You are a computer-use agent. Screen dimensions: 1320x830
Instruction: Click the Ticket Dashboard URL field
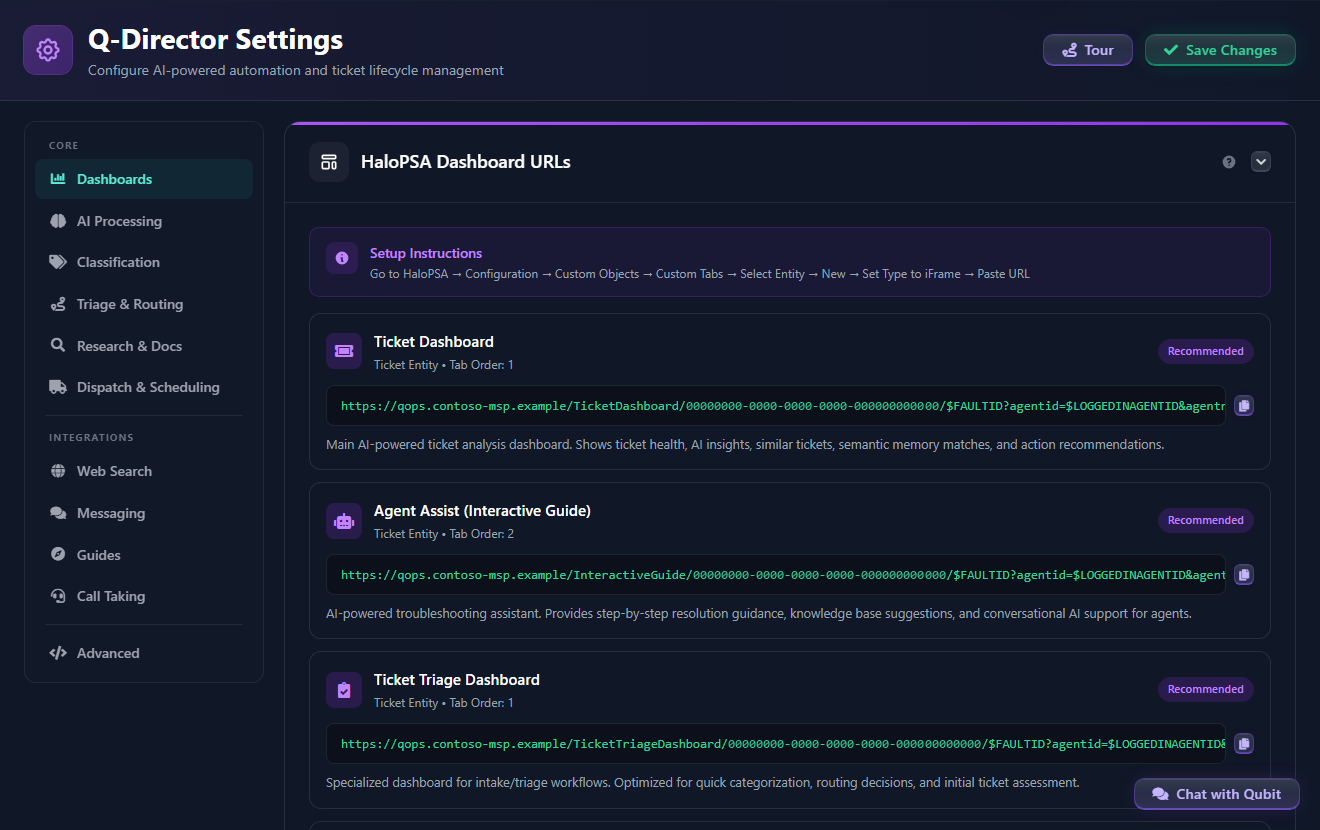pyautogui.click(x=776, y=406)
